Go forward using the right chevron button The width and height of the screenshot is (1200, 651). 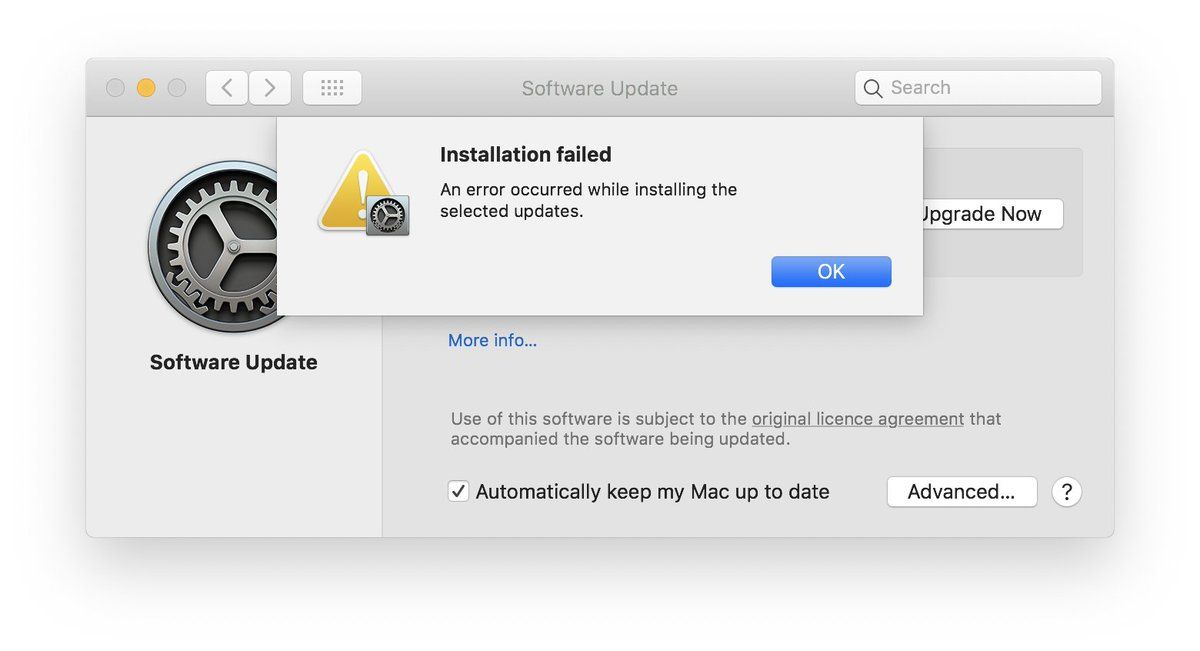[270, 88]
